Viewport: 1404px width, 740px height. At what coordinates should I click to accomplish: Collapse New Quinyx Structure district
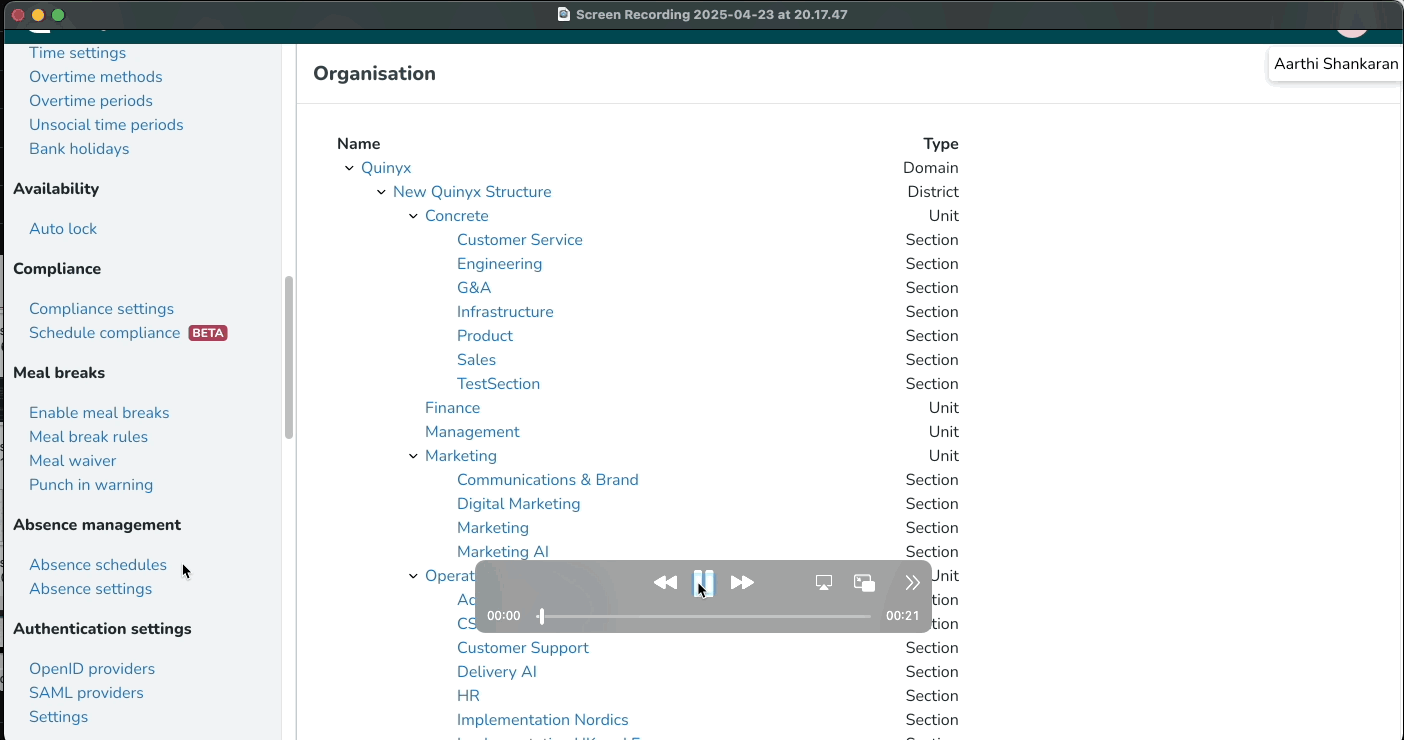381,192
